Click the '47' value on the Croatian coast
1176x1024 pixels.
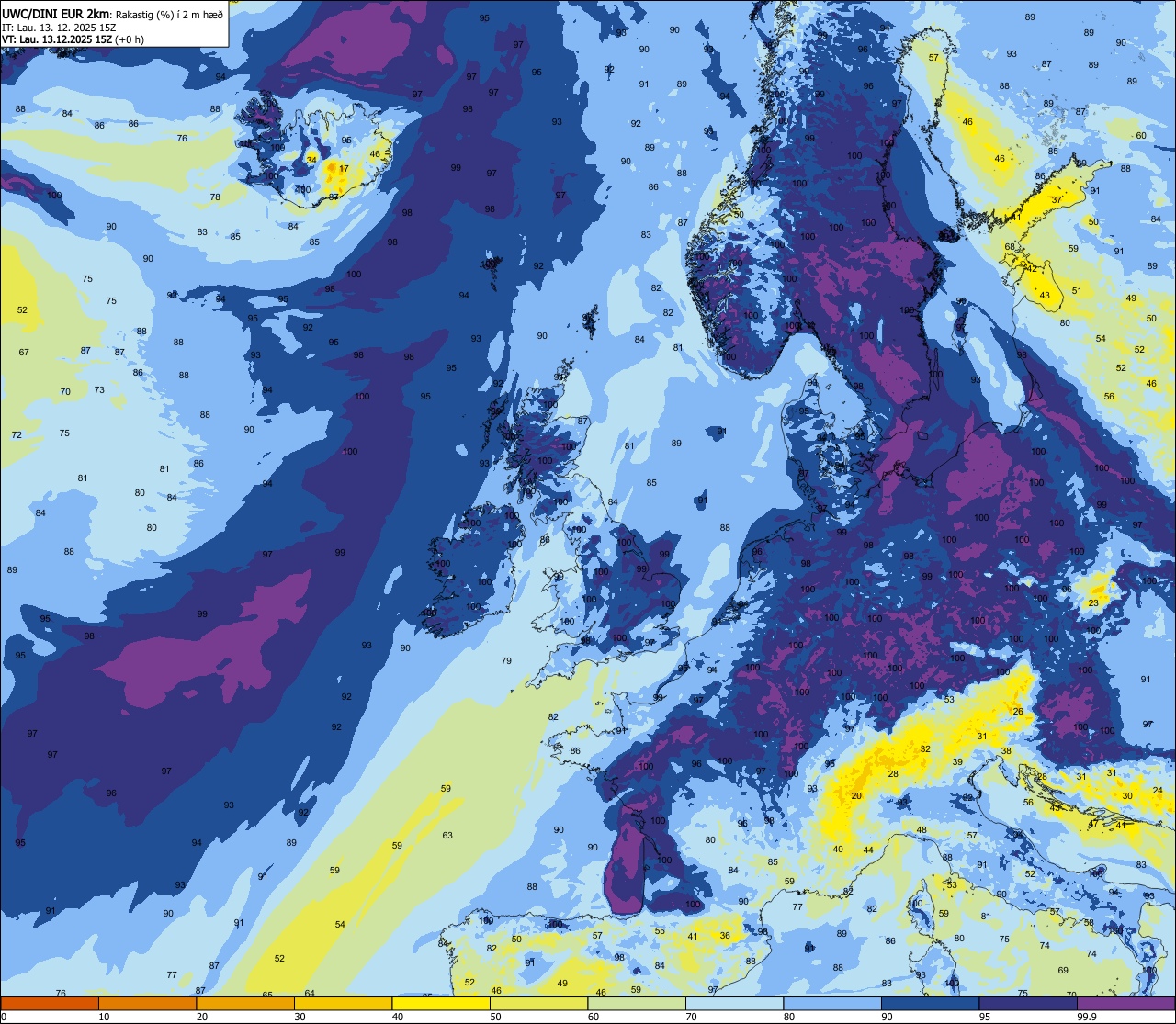(x=1093, y=825)
